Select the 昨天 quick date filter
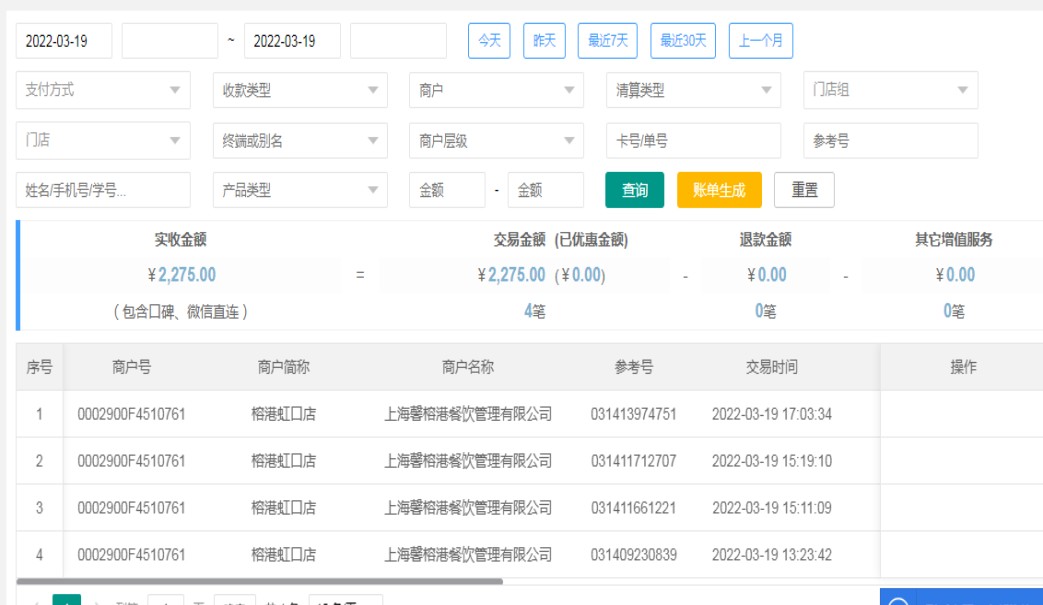The height and width of the screenshot is (605, 1043). pyautogui.click(x=544, y=41)
